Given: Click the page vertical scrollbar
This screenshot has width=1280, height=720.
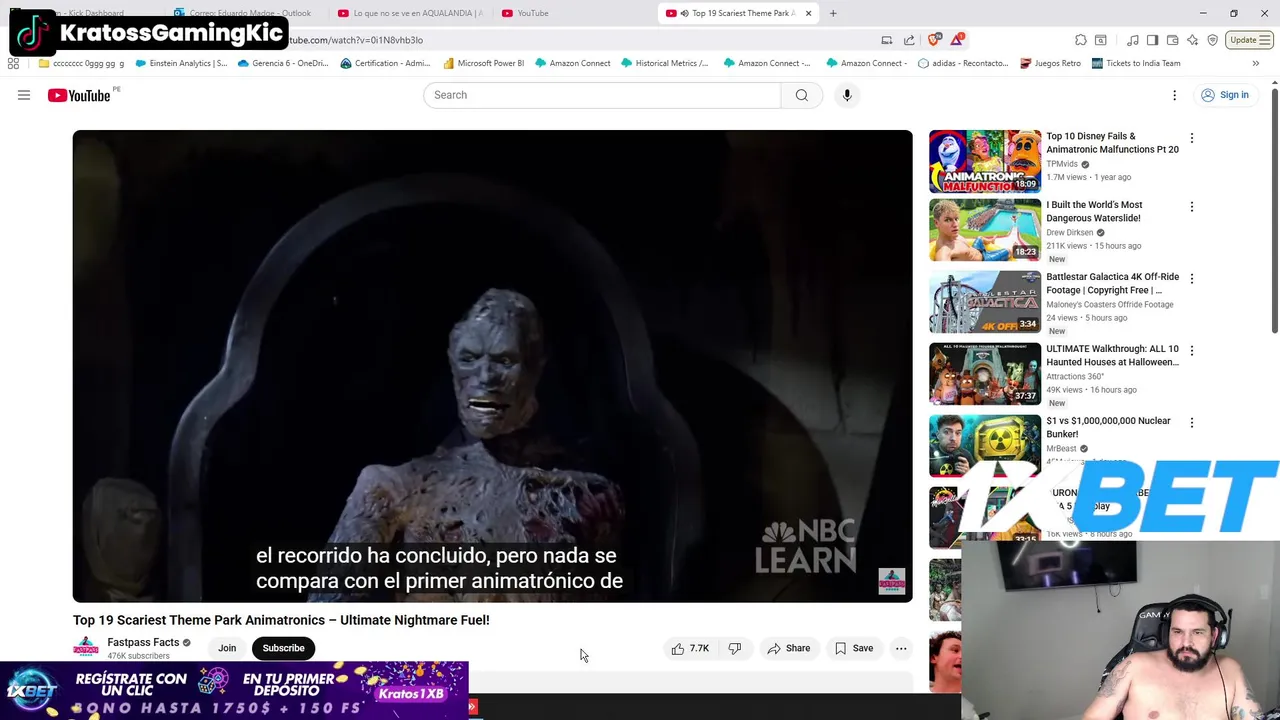Looking at the screenshot, I should tap(1274, 210).
